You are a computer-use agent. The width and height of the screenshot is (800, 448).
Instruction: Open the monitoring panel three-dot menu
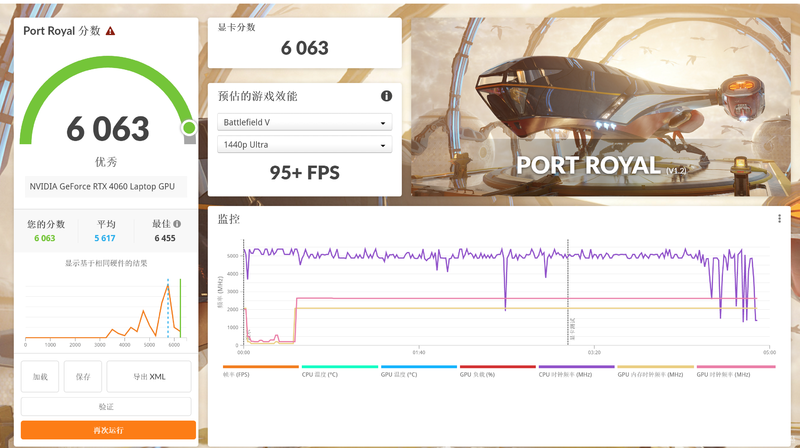coord(779,218)
